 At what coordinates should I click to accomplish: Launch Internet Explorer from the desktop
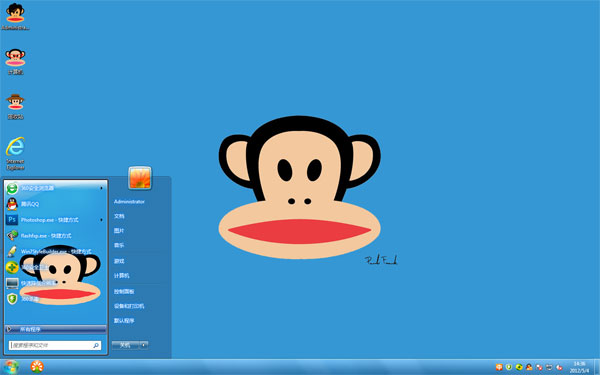15,153
